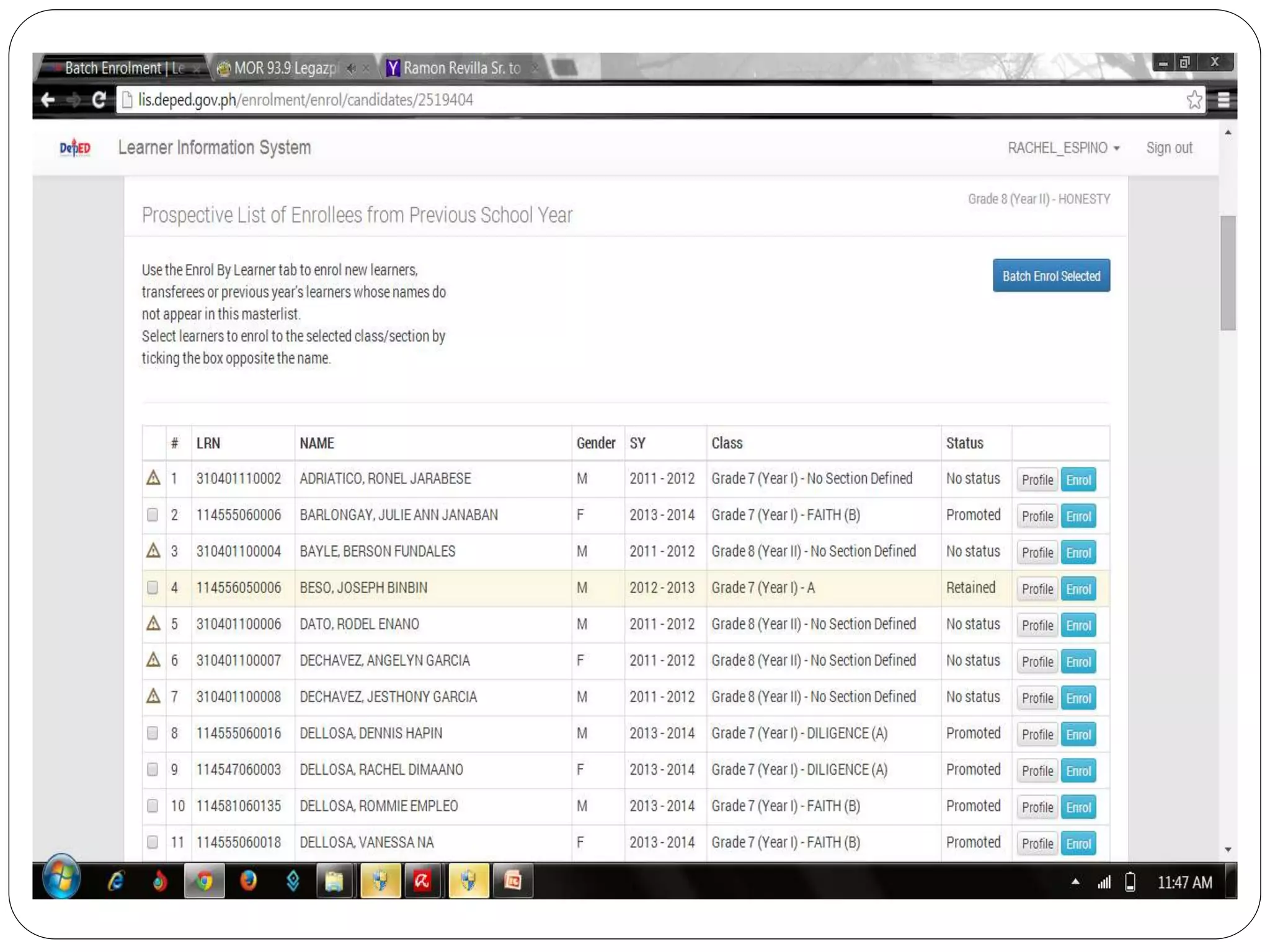Click the DepEd logo
Screen dimensions: 1270x952
click(x=75, y=148)
